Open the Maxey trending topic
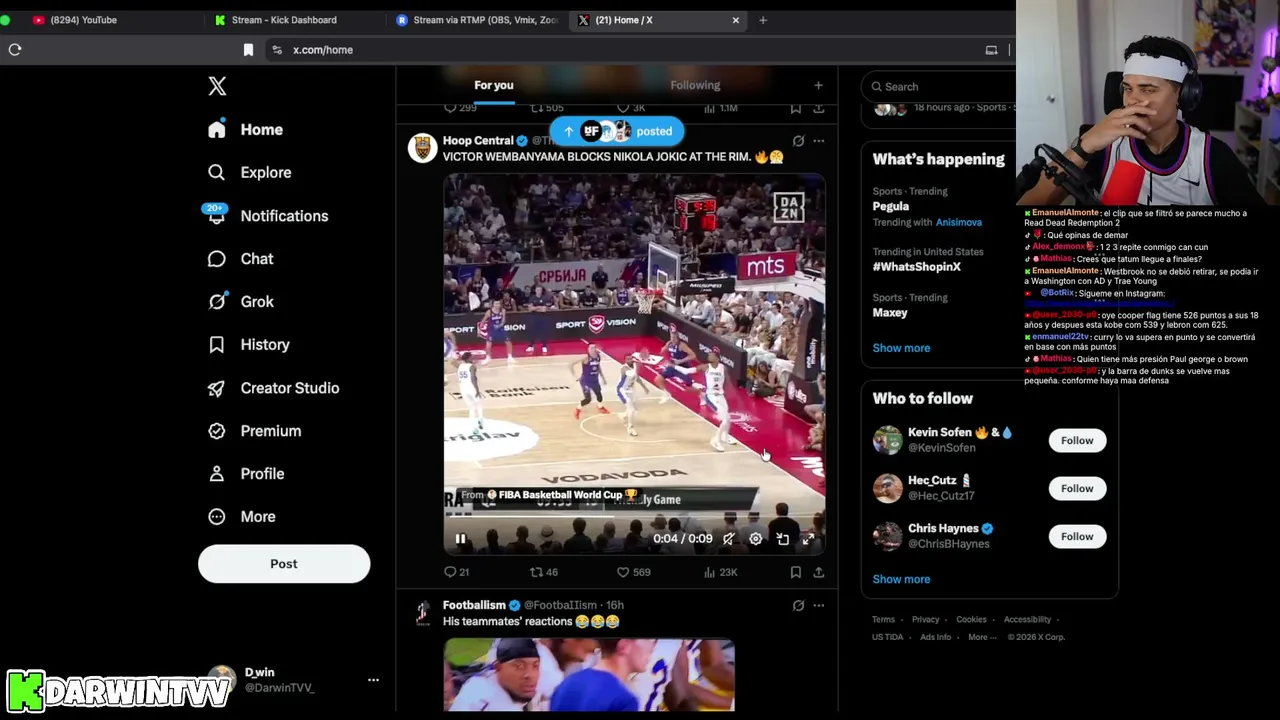This screenshot has height=720, width=1280. [x=890, y=313]
